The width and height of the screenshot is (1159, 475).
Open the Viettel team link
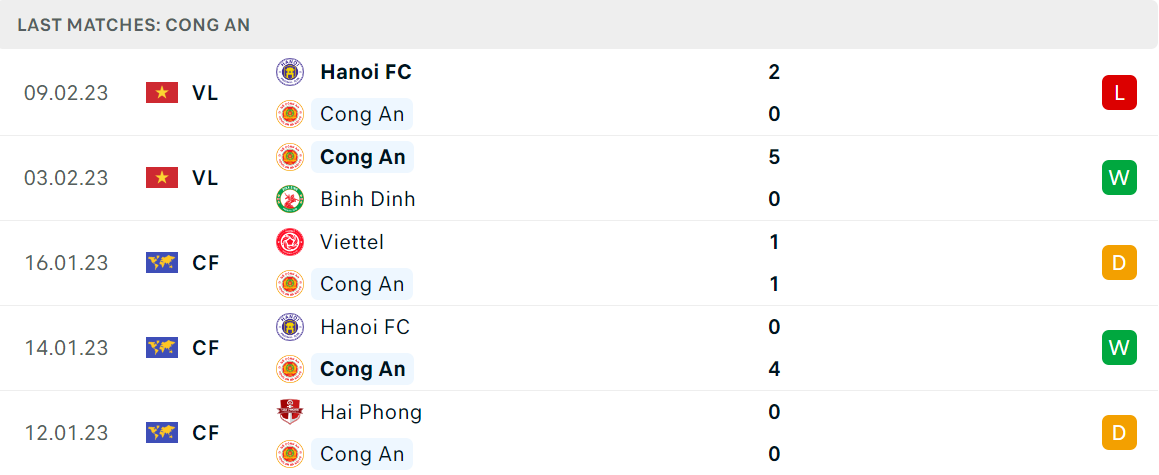[352, 242]
